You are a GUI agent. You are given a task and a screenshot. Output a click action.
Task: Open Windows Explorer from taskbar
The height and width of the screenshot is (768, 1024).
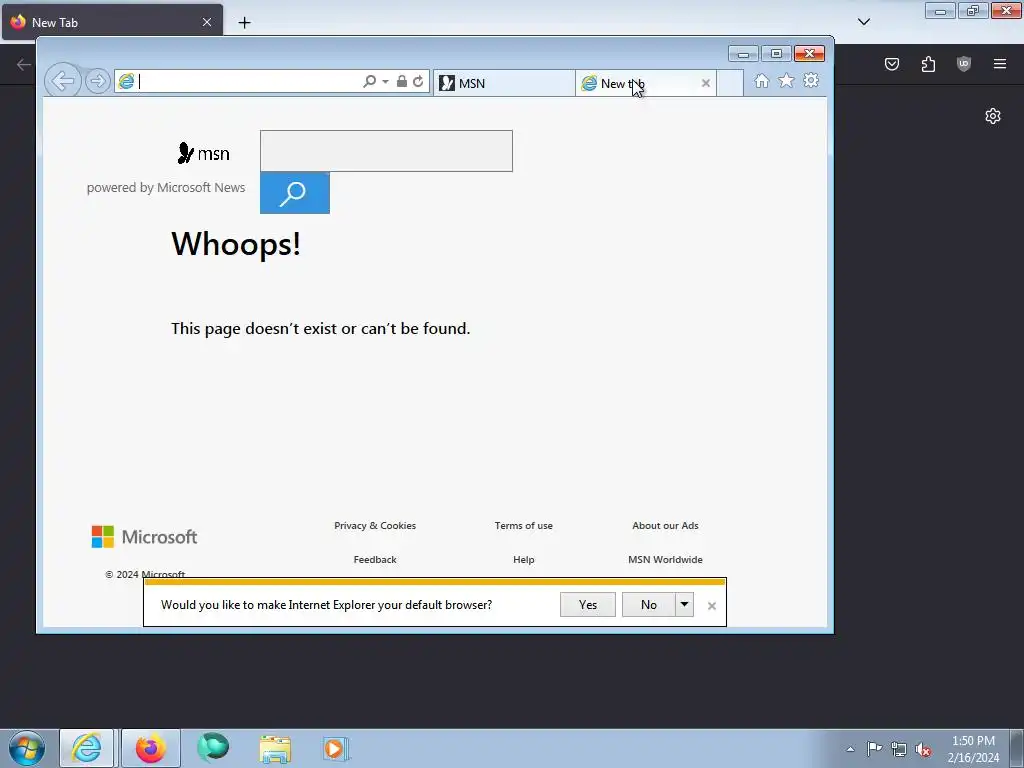275,748
